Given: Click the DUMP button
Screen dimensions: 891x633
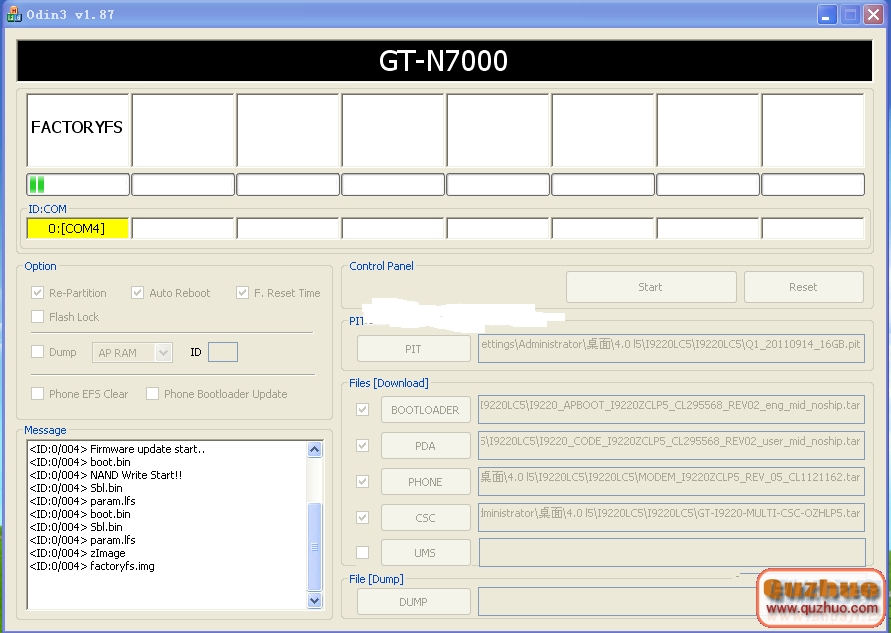Looking at the screenshot, I should click(x=414, y=602).
